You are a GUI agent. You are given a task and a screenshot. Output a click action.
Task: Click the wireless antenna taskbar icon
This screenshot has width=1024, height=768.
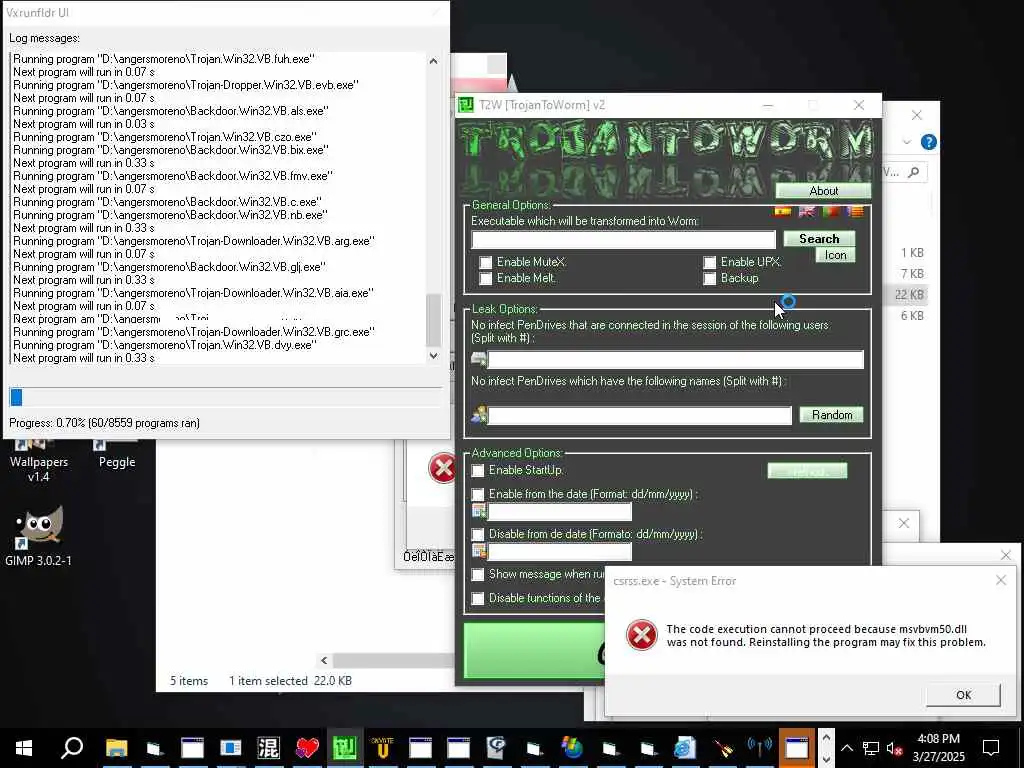point(760,748)
